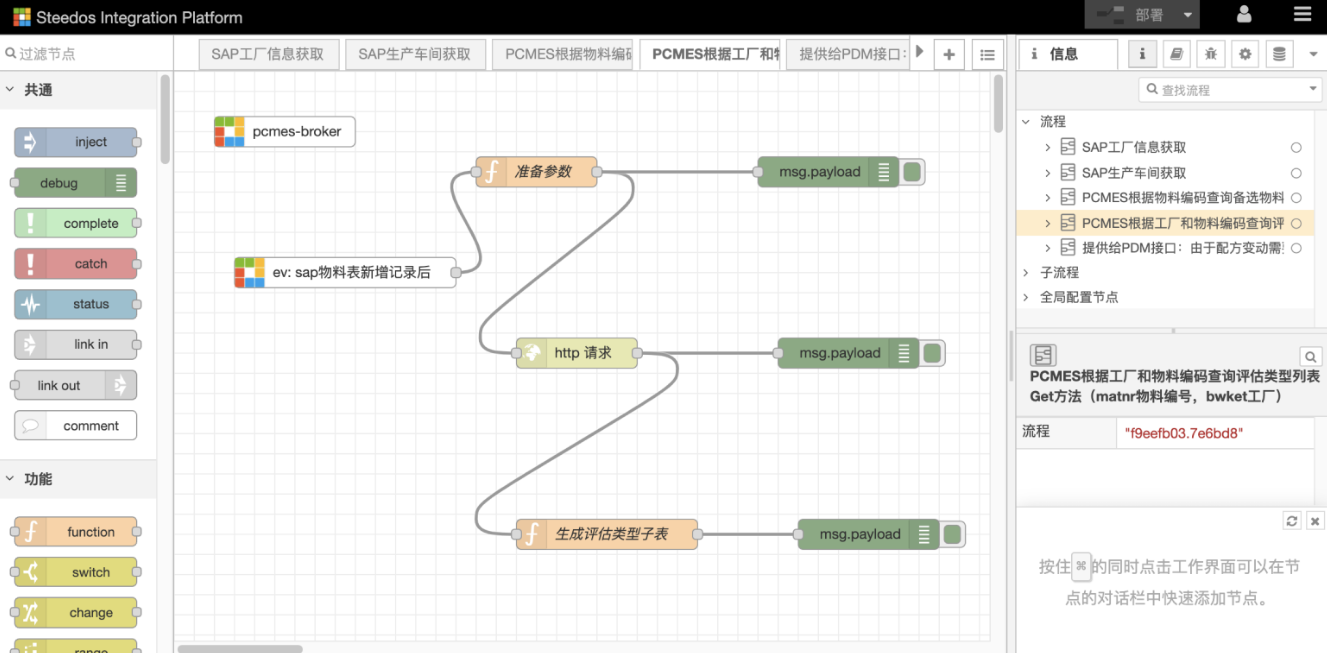Open the context data sidebar tab
The width and height of the screenshot is (1327, 653).
(1279, 54)
